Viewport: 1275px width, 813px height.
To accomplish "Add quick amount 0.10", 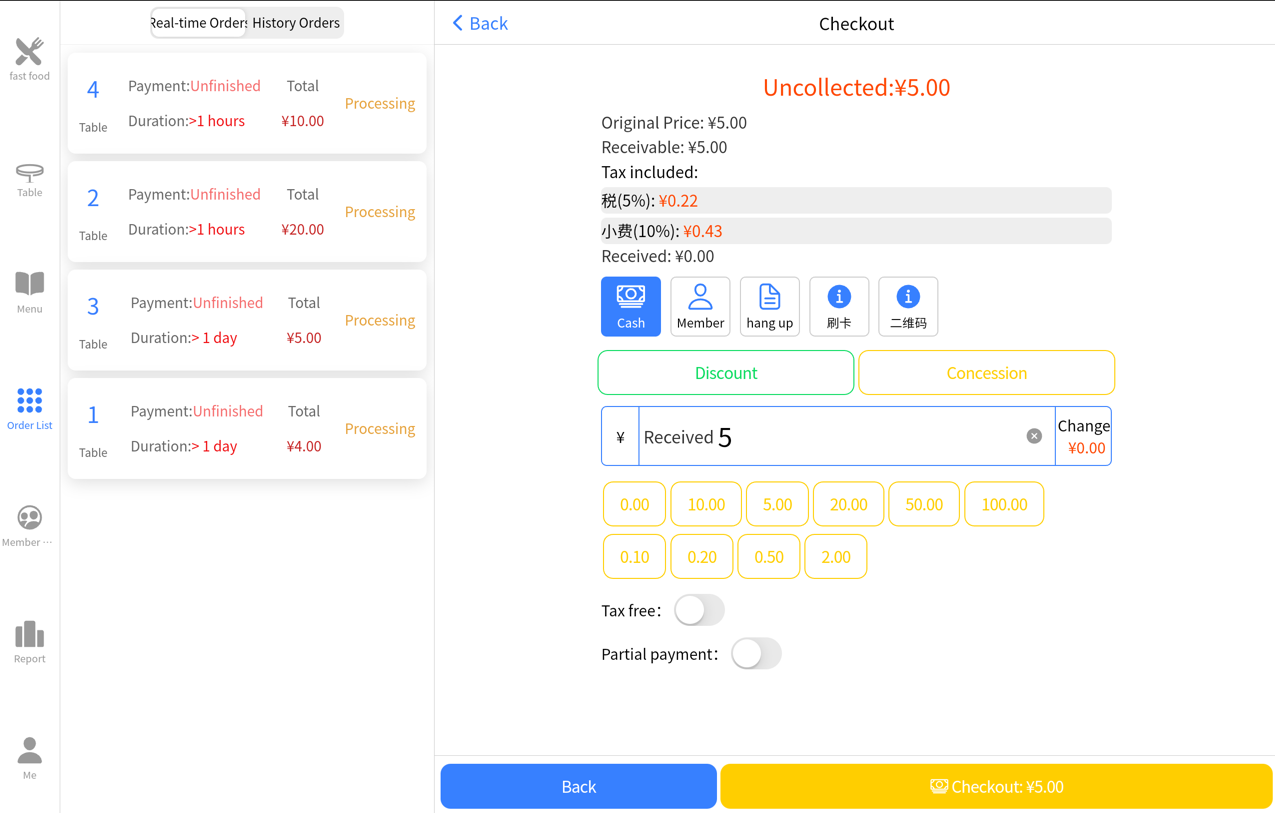I will pos(634,557).
